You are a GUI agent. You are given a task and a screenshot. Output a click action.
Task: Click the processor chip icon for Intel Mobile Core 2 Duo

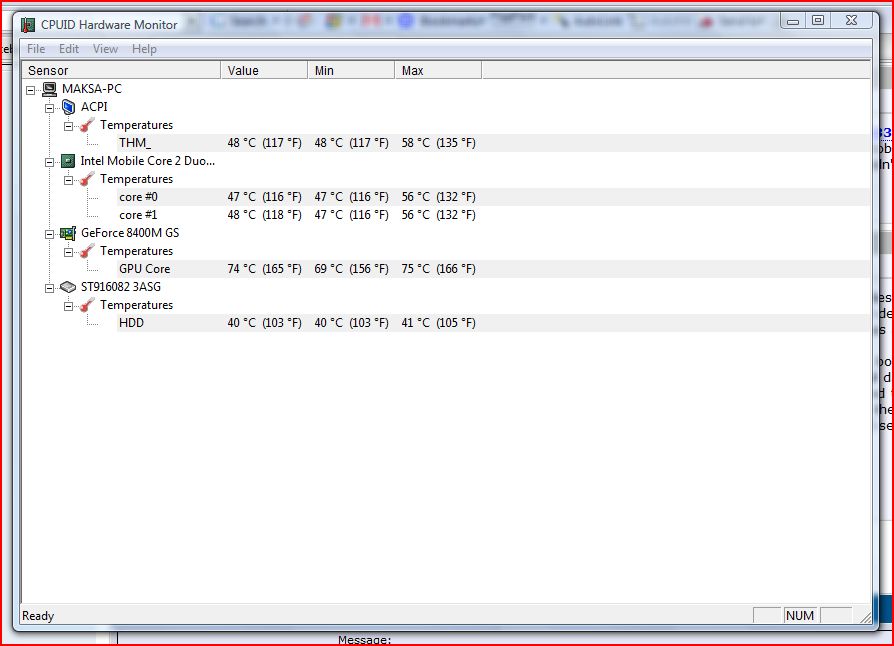point(68,161)
